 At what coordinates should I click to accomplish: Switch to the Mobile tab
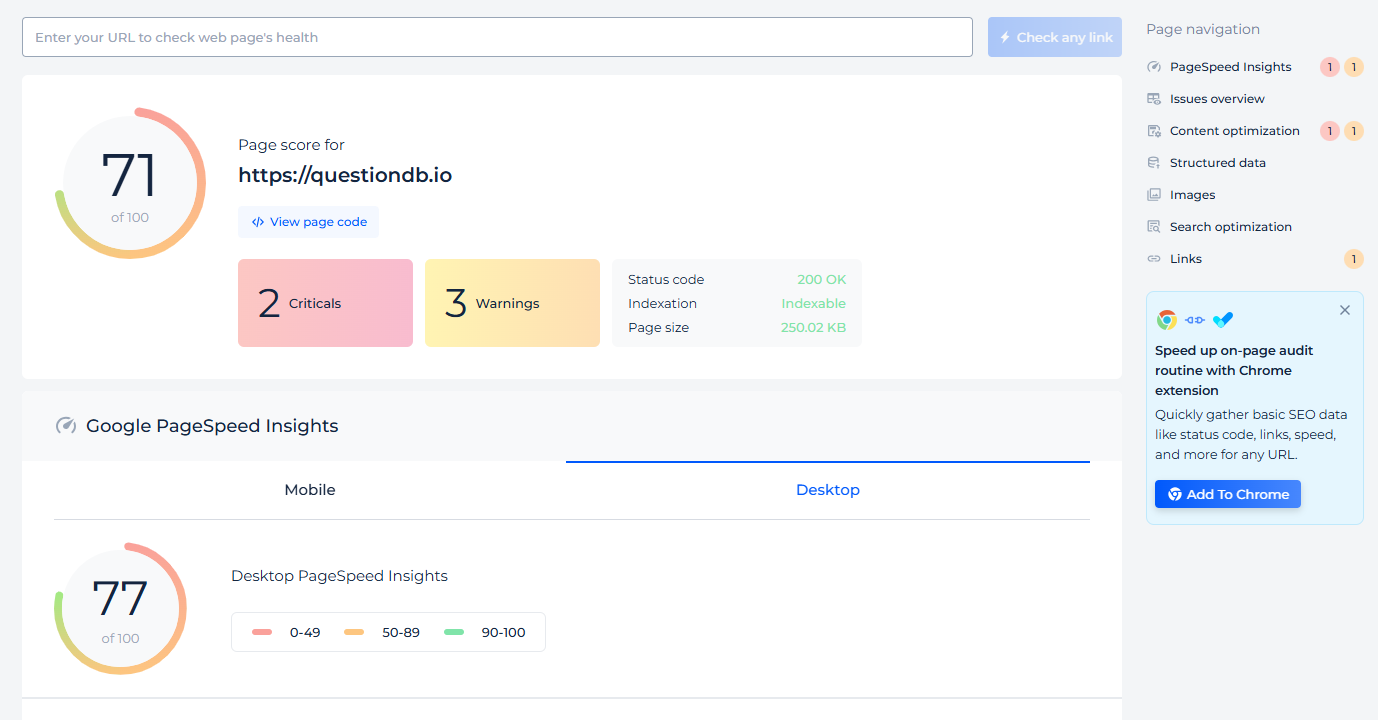coord(310,490)
